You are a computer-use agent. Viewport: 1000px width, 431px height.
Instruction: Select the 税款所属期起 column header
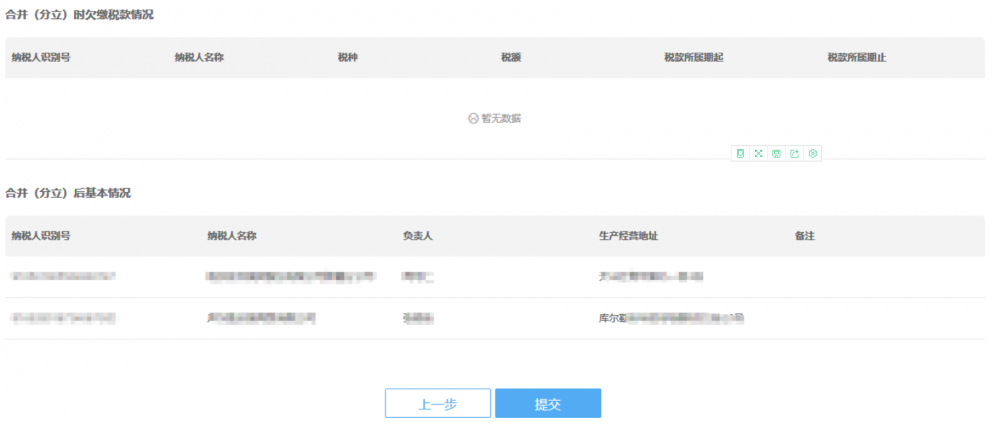click(x=693, y=58)
